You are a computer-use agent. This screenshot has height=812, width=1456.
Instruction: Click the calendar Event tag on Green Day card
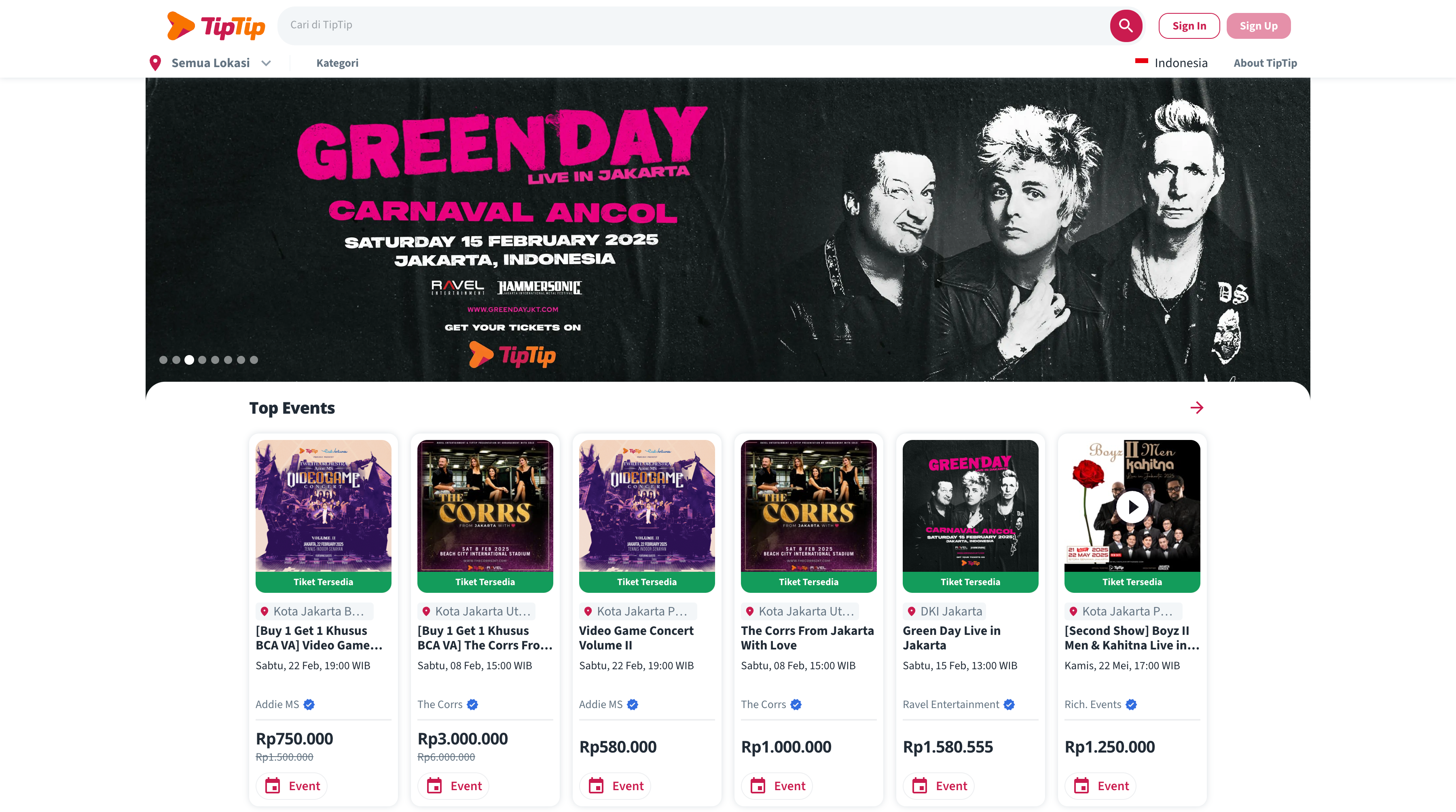point(938,785)
